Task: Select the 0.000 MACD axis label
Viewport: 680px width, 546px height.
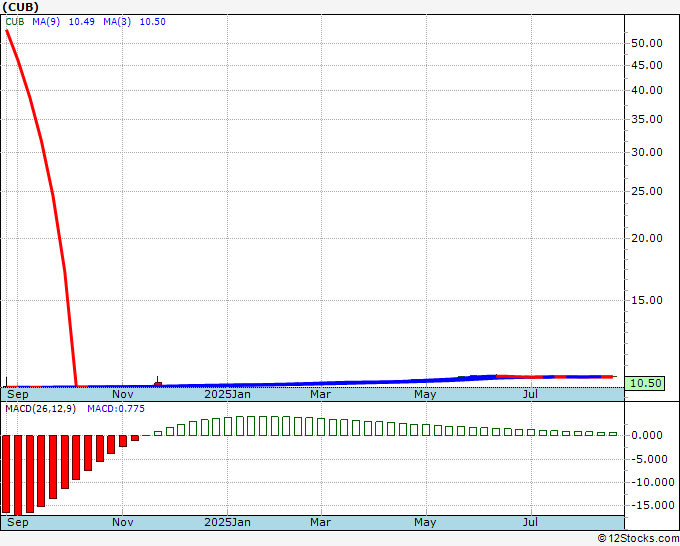Action: [647, 435]
